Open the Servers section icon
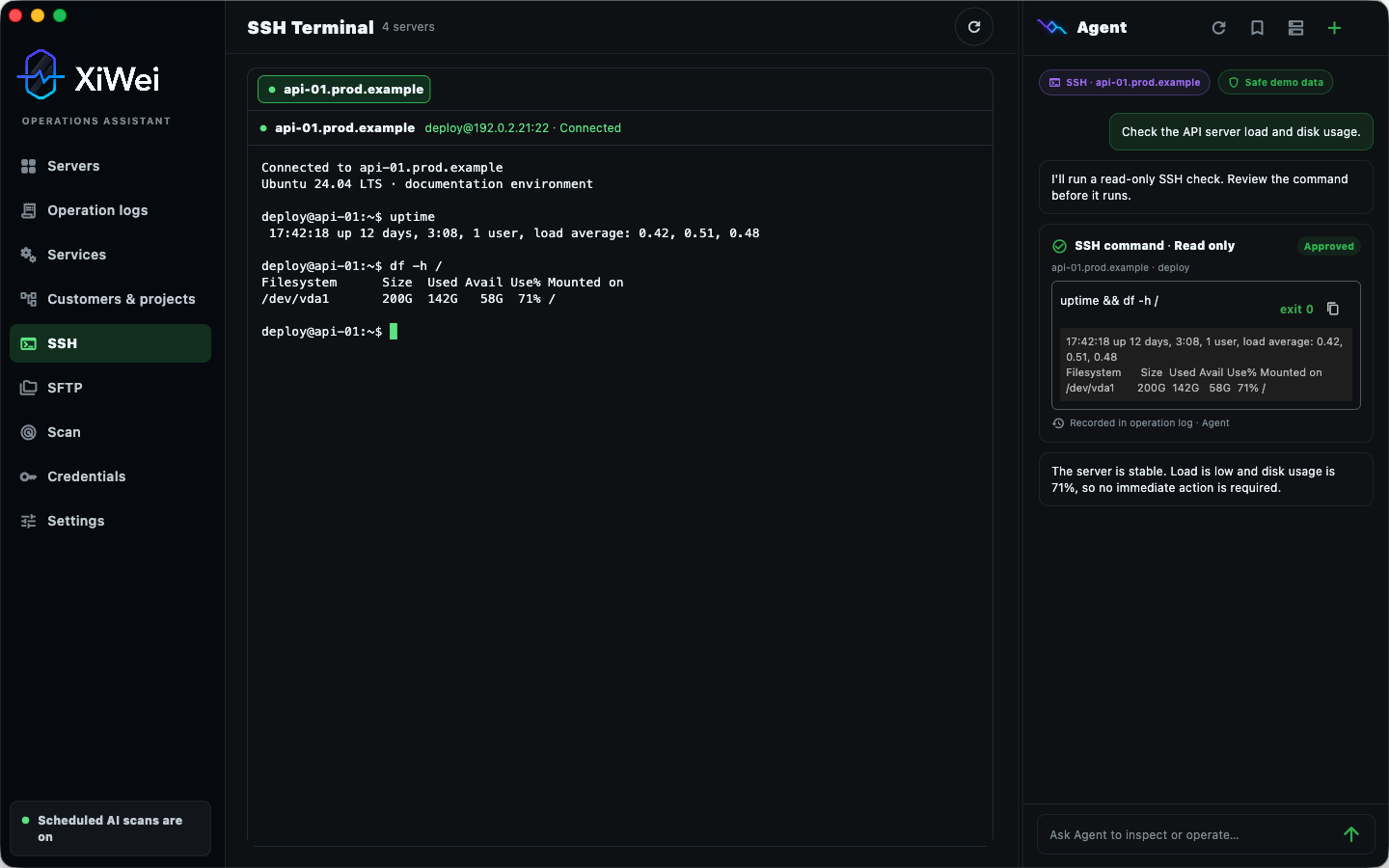This screenshot has width=1389, height=868. (29, 166)
